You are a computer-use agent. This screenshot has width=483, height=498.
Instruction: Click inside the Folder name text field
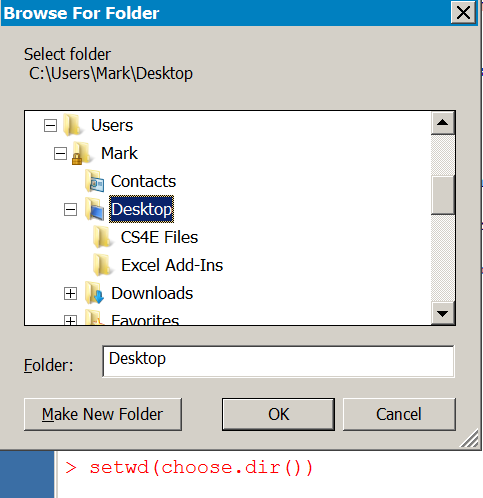[278, 362]
